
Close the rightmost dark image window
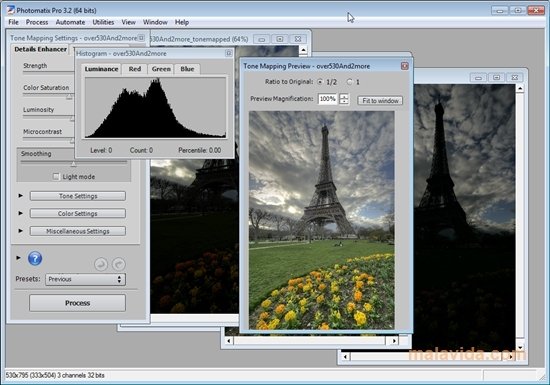515,77
